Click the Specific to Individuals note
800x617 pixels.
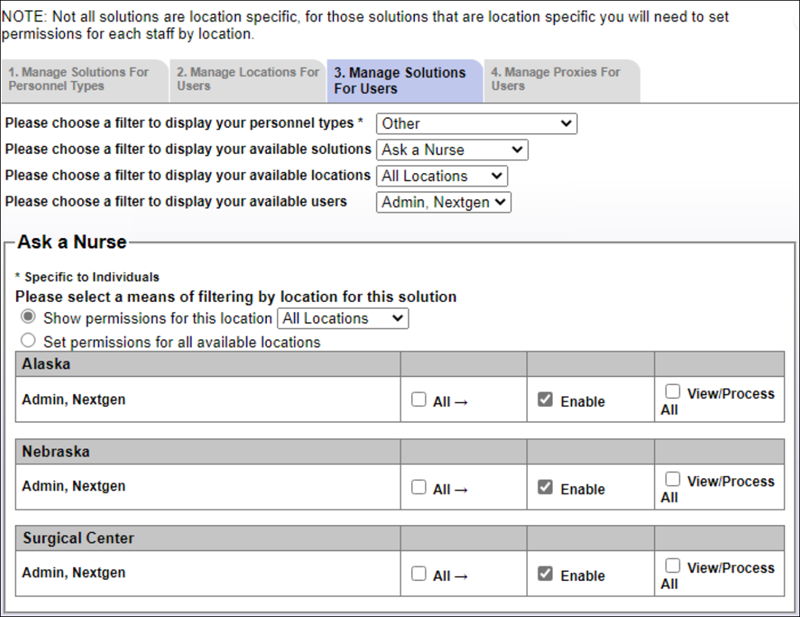pyautogui.click(x=87, y=277)
